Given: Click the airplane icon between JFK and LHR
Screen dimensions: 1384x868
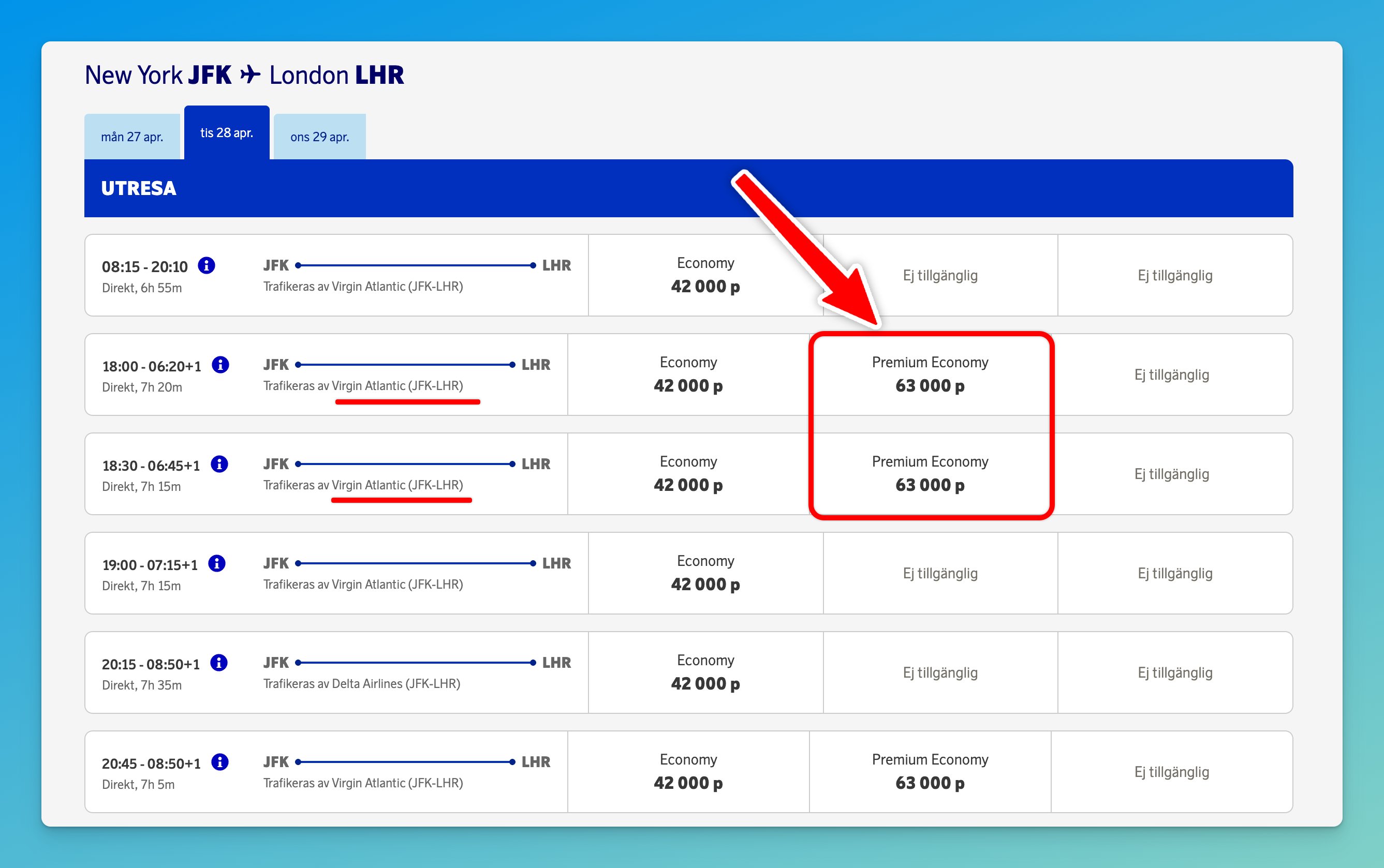Looking at the screenshot, I should (251, 73).
